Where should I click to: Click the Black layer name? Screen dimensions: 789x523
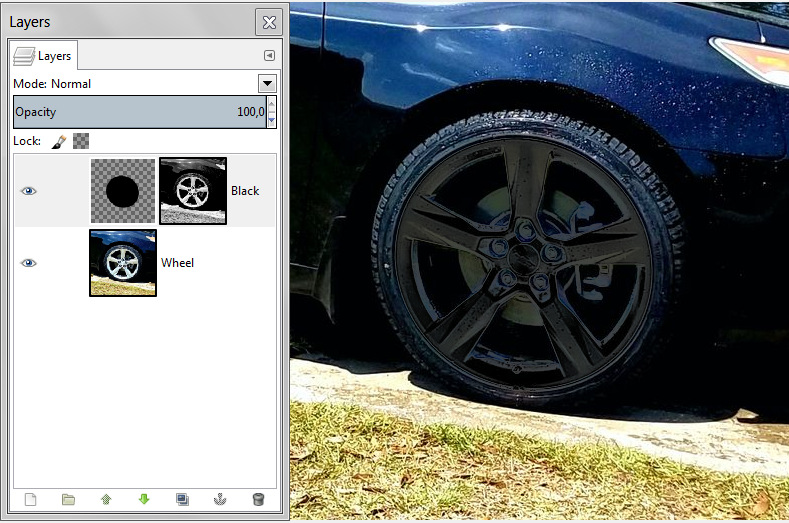pyautogui.click(x=245, y=191)
